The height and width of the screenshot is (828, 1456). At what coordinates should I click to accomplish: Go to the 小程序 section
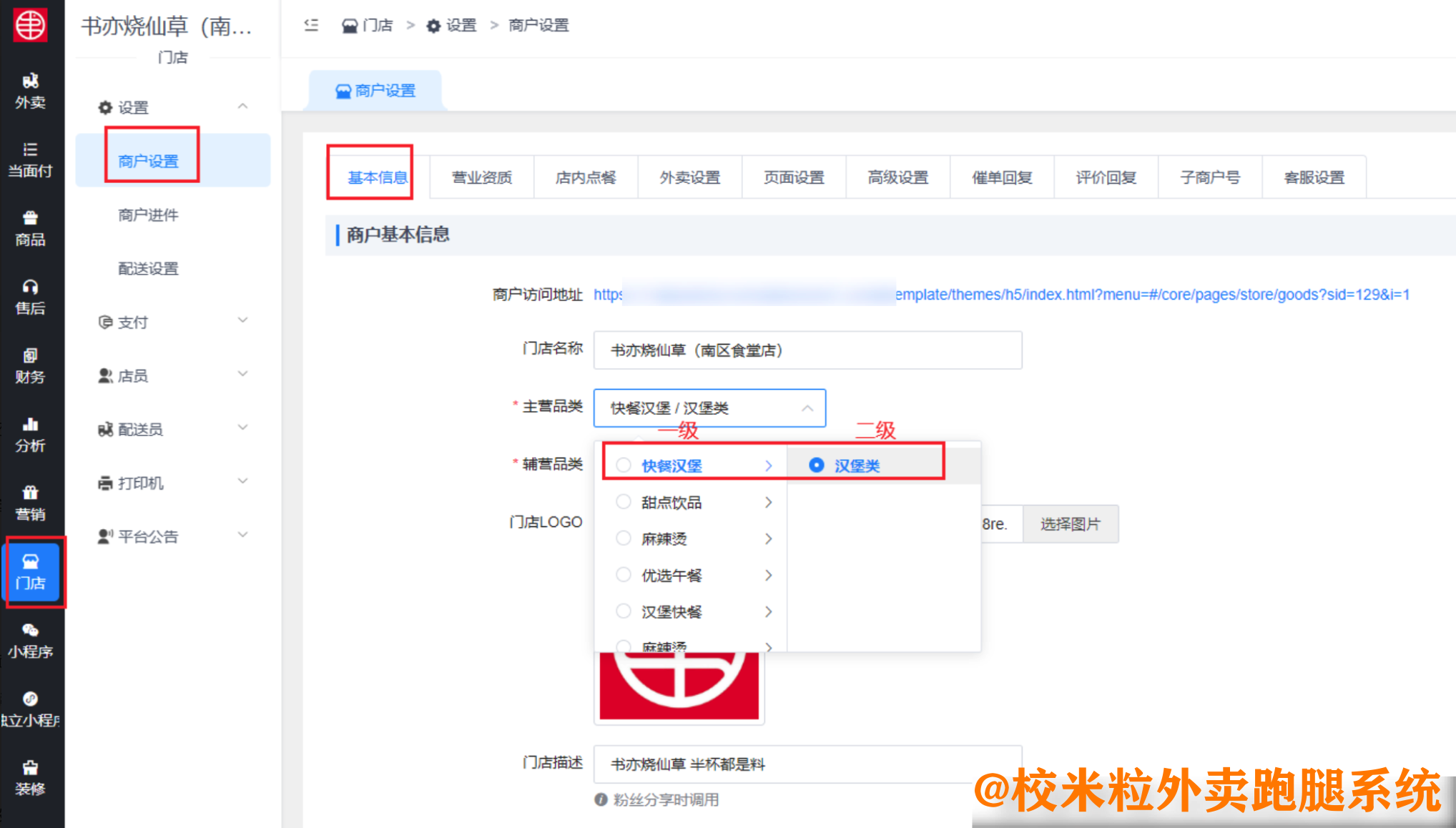(x=30, y=641)
